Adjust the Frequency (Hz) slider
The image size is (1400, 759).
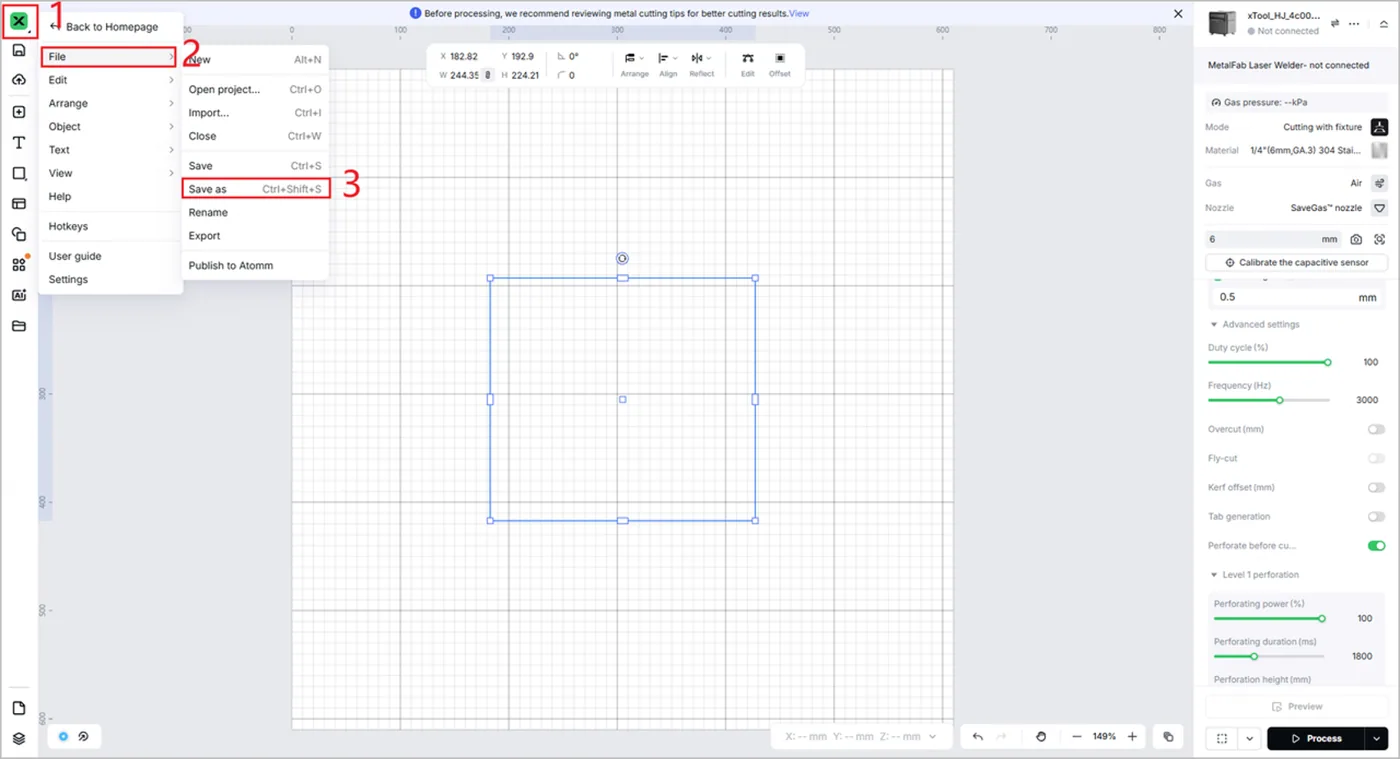(1268, 400)
